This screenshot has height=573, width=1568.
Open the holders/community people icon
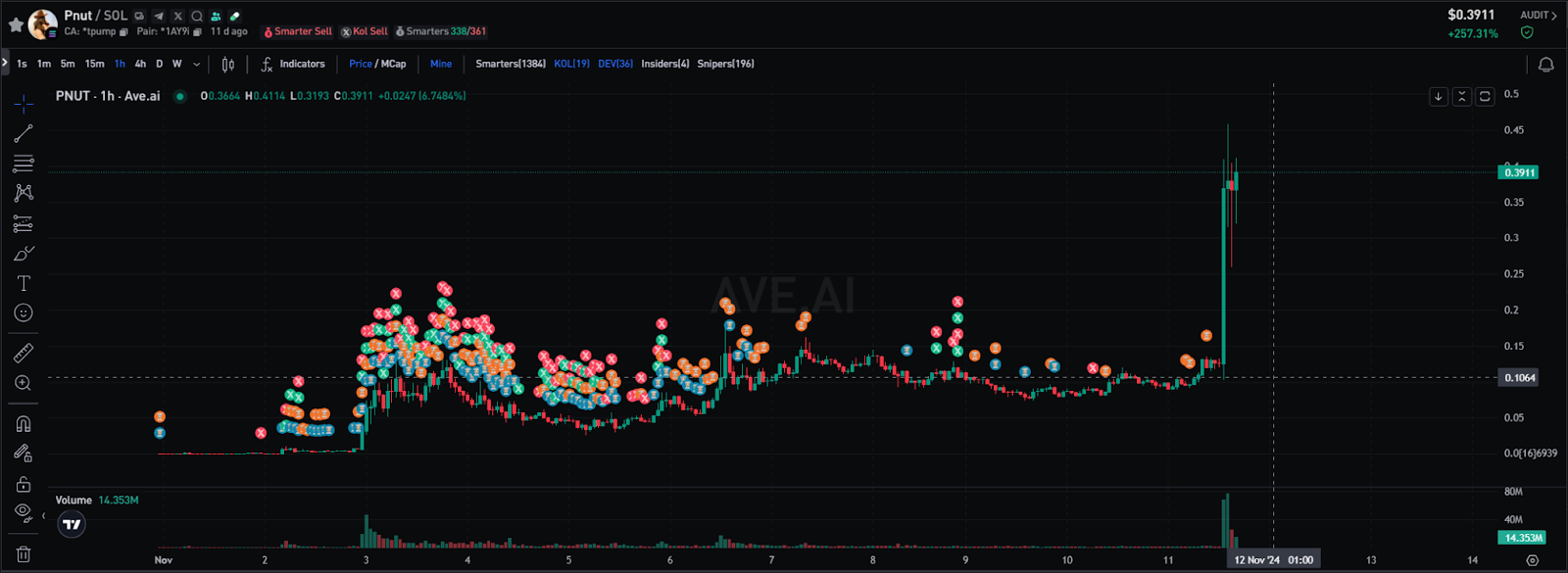tap(216, 16)
